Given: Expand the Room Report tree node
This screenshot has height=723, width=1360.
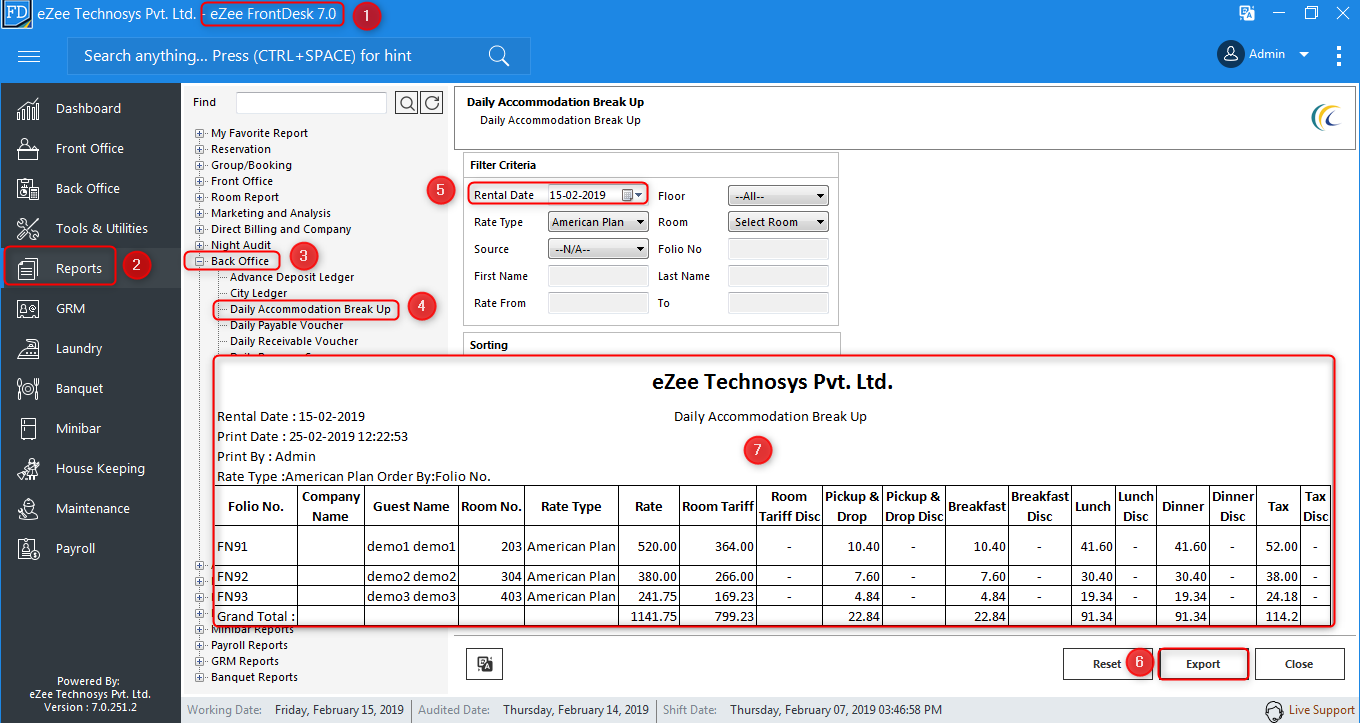Looking at the screenshot, I should 200,197.
